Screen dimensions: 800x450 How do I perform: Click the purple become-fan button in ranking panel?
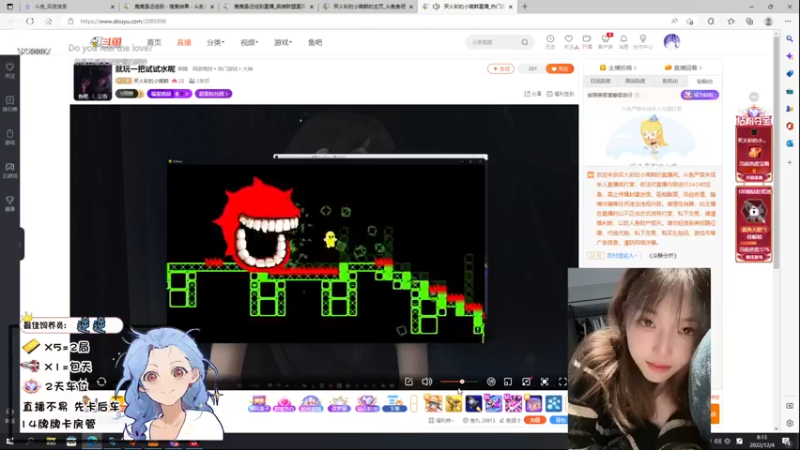(699, 95)
